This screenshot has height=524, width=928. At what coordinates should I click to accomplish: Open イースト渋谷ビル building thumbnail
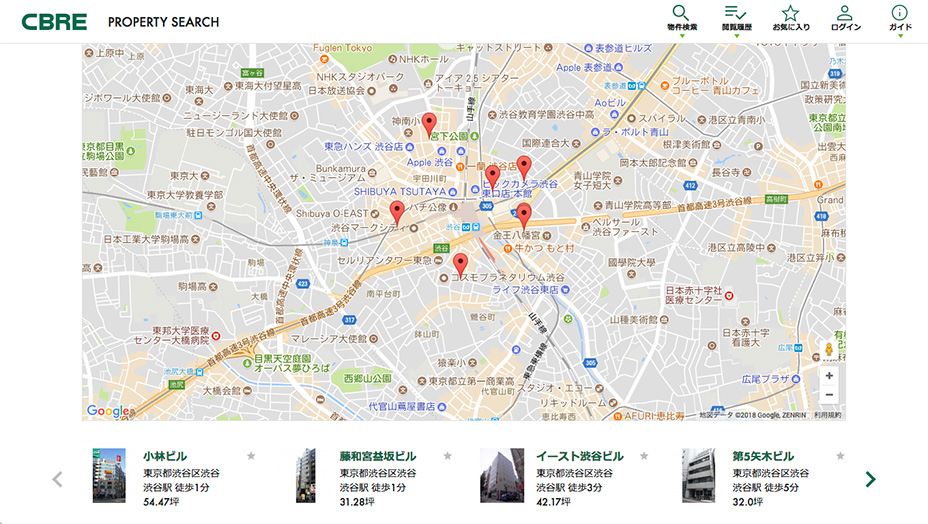[x=502, y=475]
